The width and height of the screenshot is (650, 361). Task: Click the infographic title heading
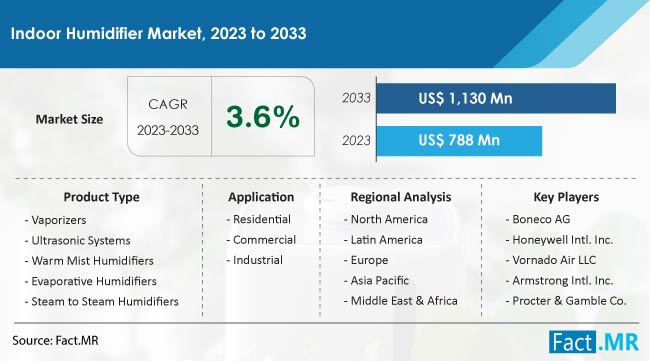click(159, 34)
